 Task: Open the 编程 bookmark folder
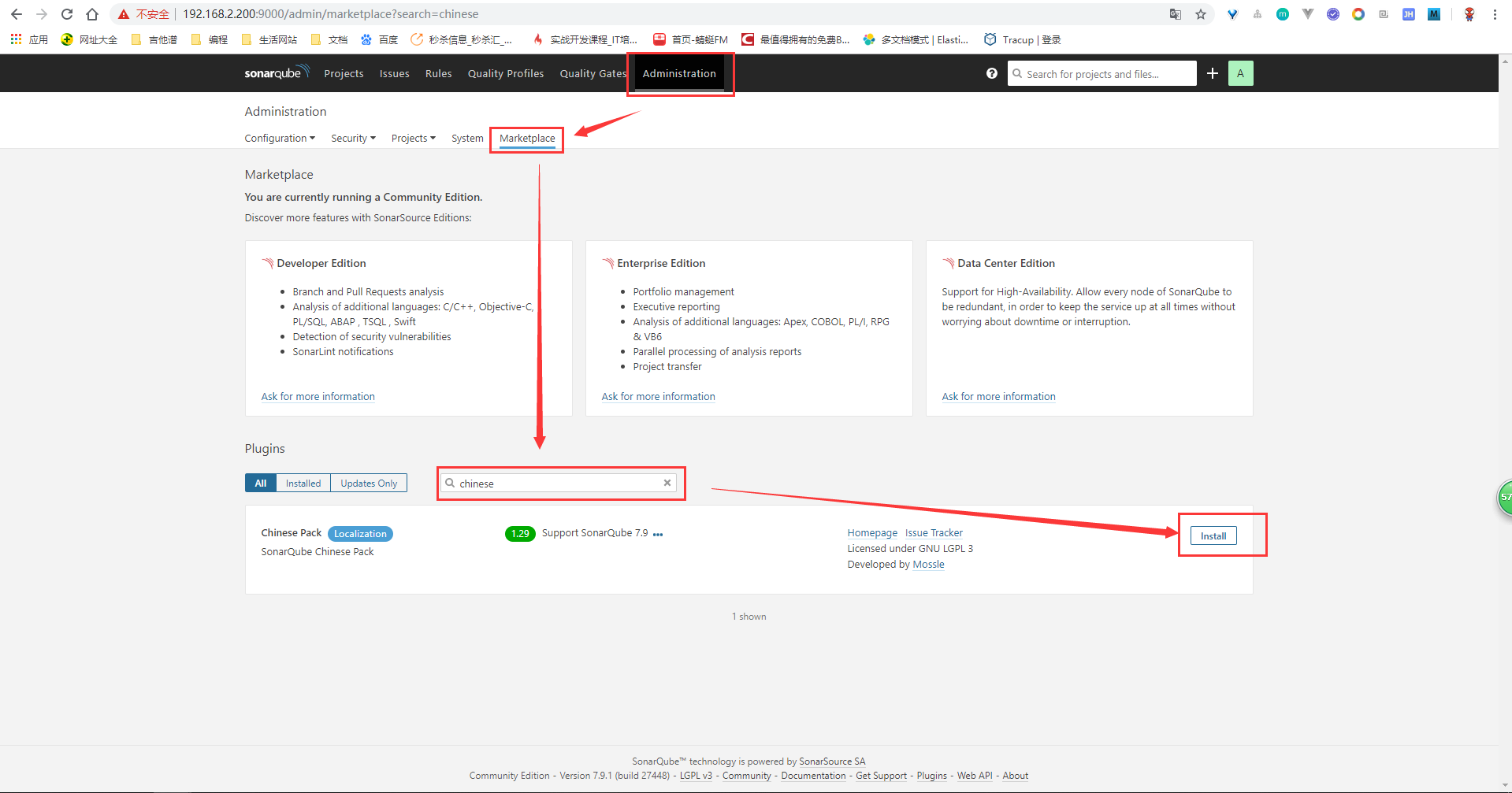(209, 39)
